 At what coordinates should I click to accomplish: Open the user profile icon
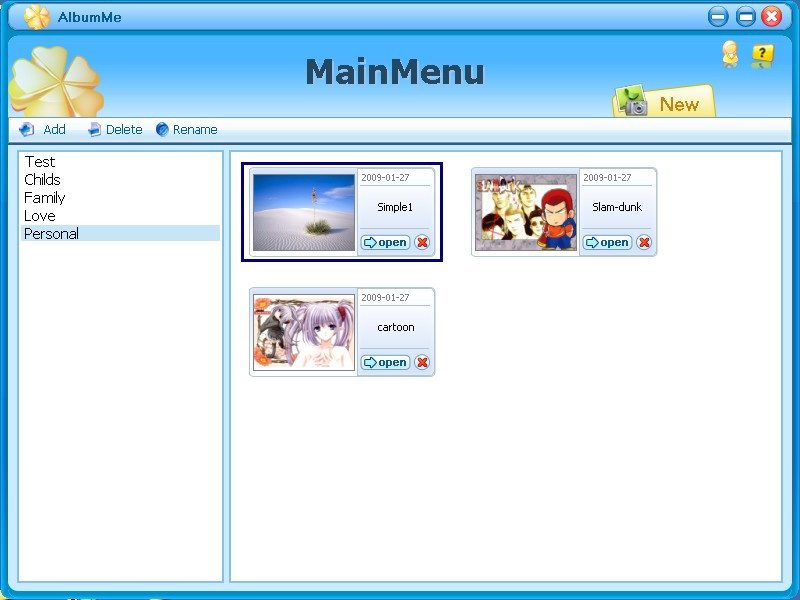[x=730, y=54]
